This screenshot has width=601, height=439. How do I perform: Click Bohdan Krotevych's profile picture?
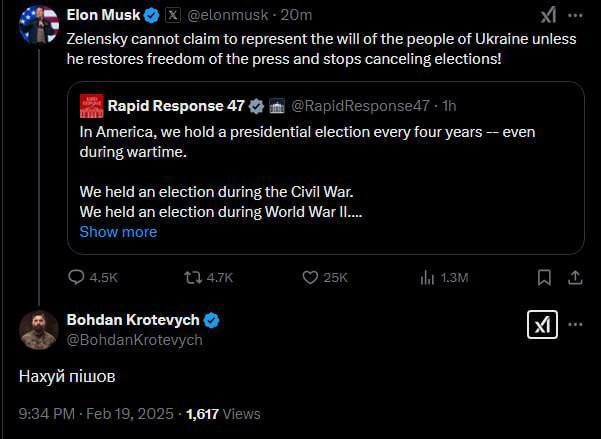[39, 330]
